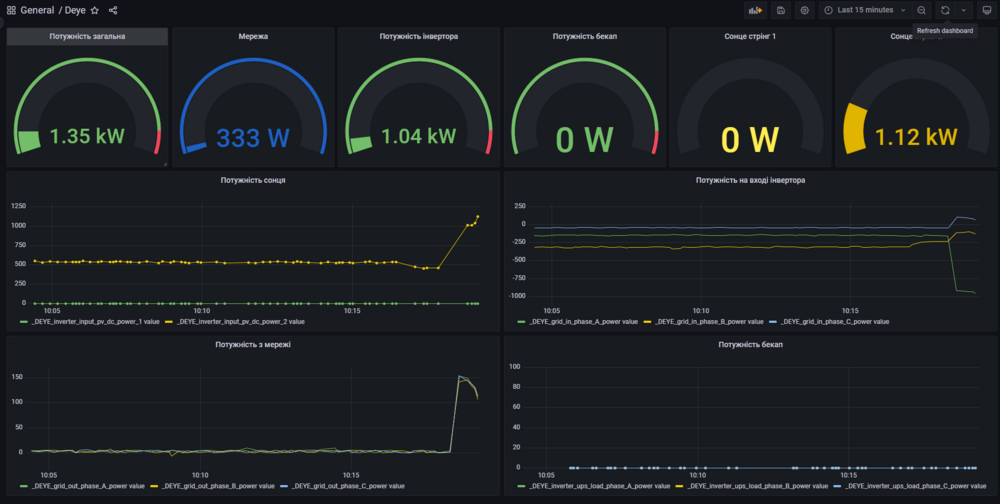The height and width of the screenshot is (504, 1000).
Task: Click the Deye dashboard title breadcrumb
Action: tap(75, 11)
